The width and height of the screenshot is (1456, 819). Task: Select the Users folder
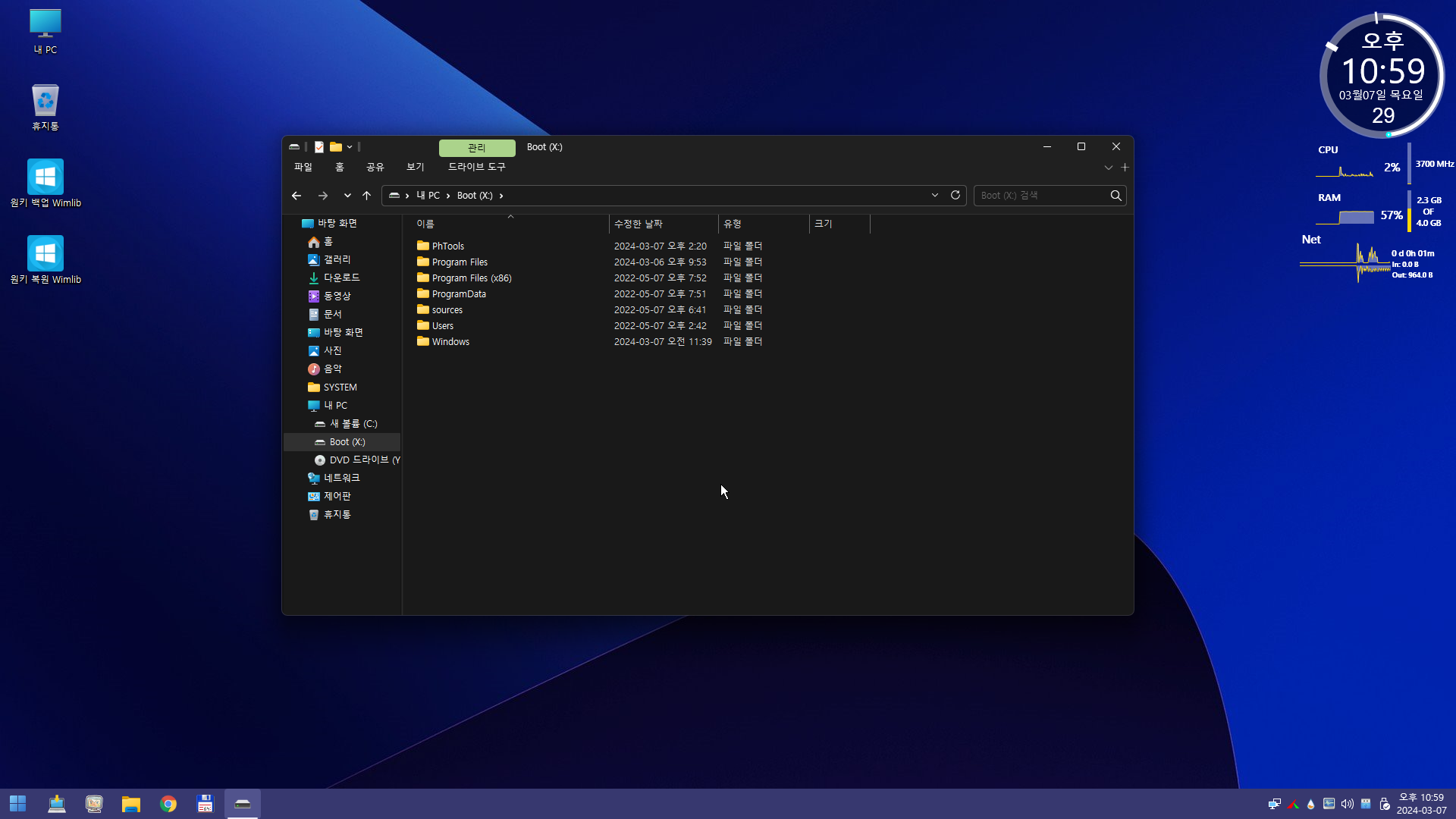click(x=435, y=326)
